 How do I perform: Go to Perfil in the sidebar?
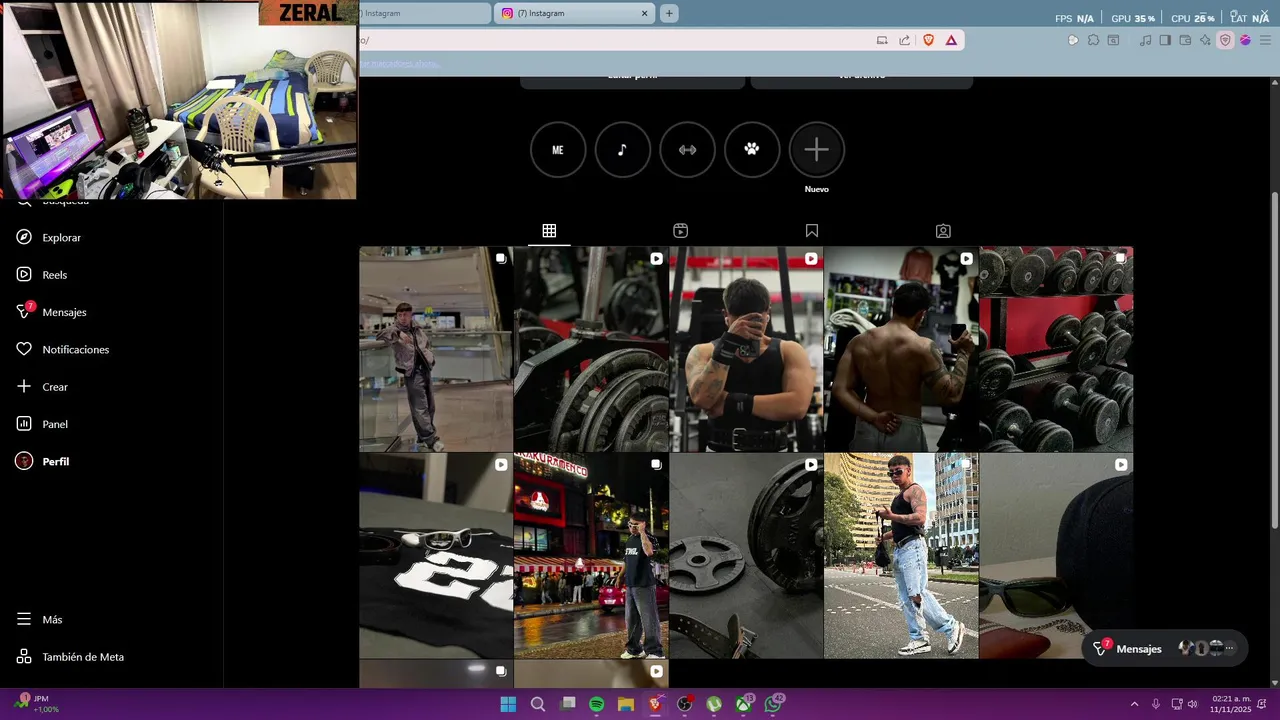(42, 462)
